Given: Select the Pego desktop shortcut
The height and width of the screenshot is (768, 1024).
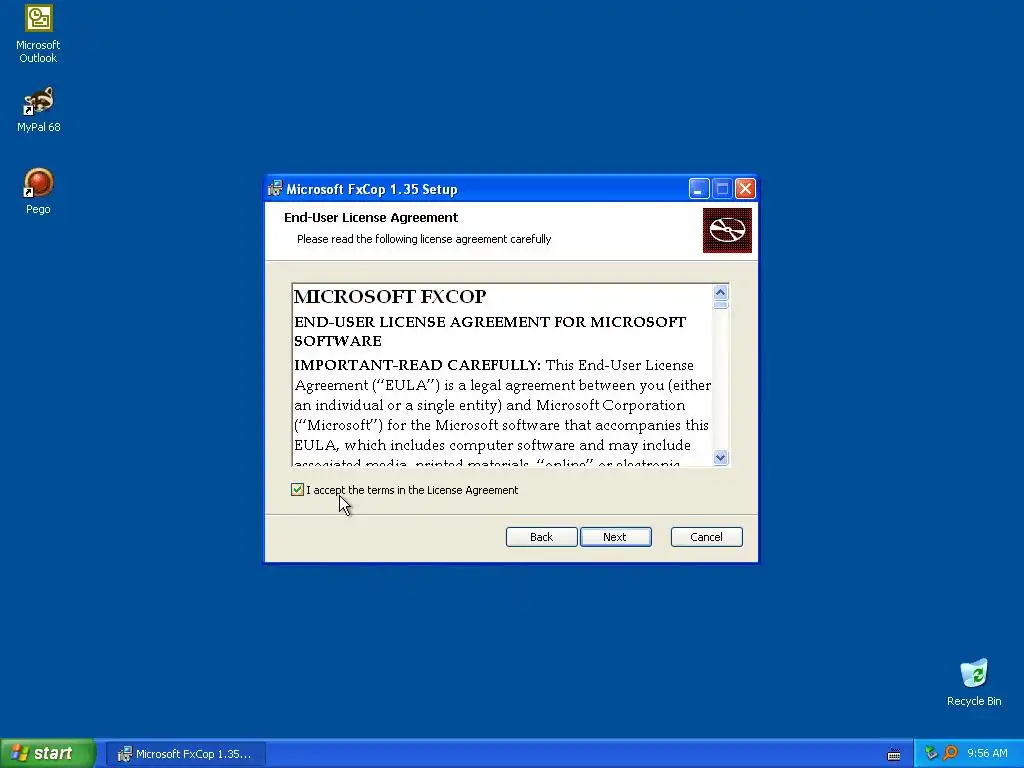Looking at the screenshot, I should click(38, 191).
